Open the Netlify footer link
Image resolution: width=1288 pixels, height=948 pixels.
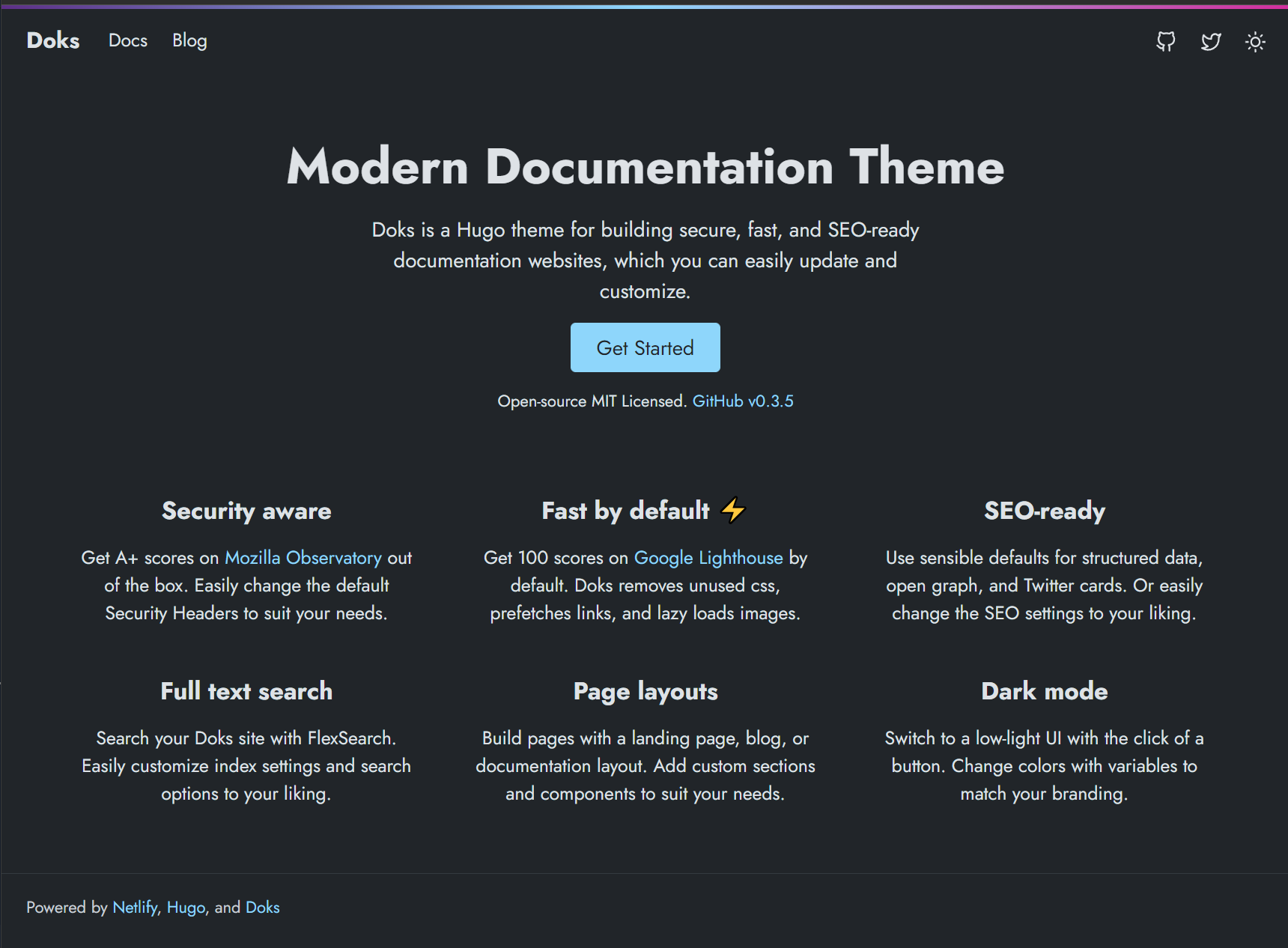pos(135,908)
